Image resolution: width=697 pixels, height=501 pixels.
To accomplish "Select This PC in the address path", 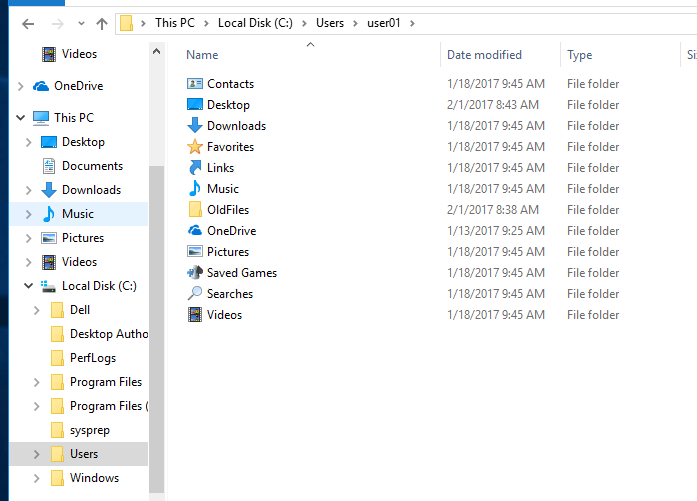I will pyautogui.click(x=175, y=23).
